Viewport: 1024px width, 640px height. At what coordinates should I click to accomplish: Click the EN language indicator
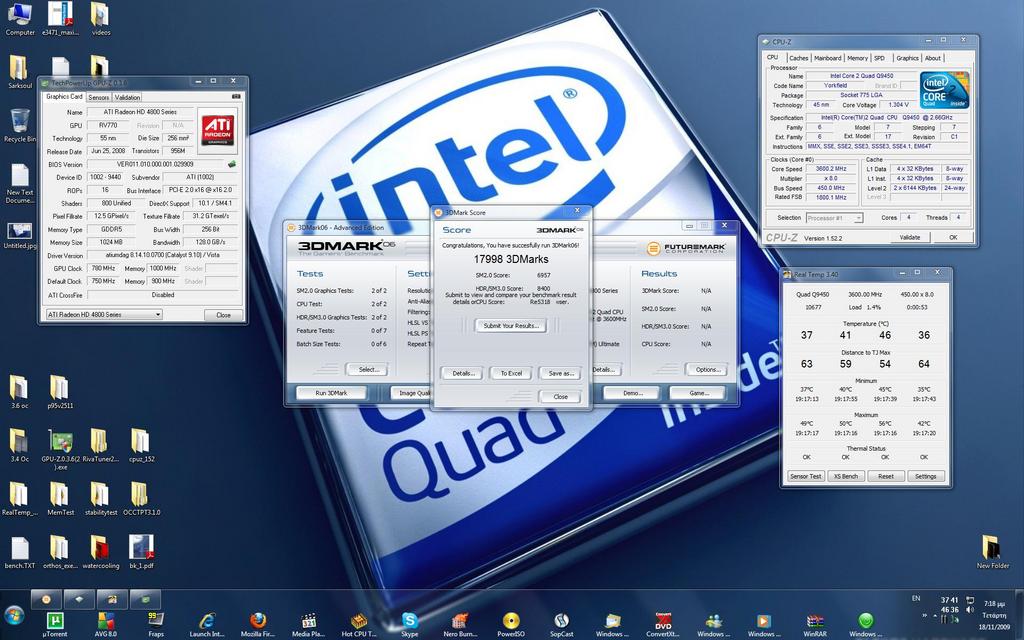[x=916, y=598]
